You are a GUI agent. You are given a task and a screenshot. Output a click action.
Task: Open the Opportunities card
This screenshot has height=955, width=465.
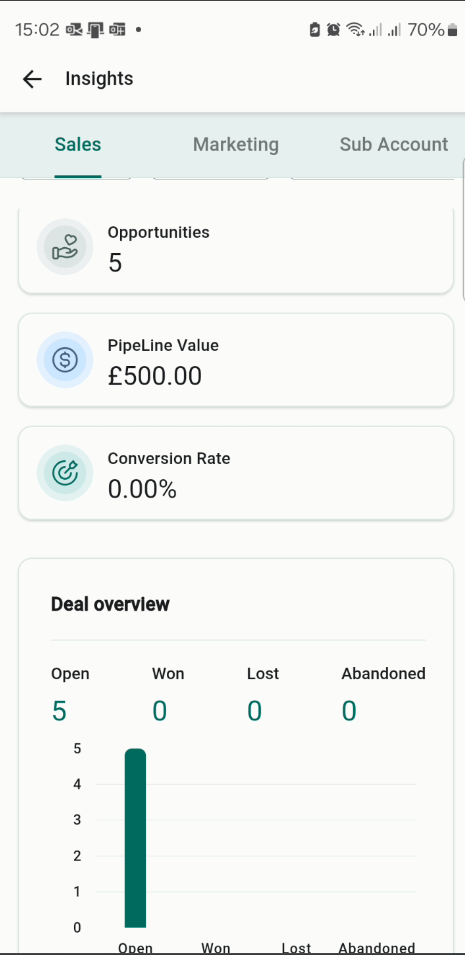tap(236, 249)
